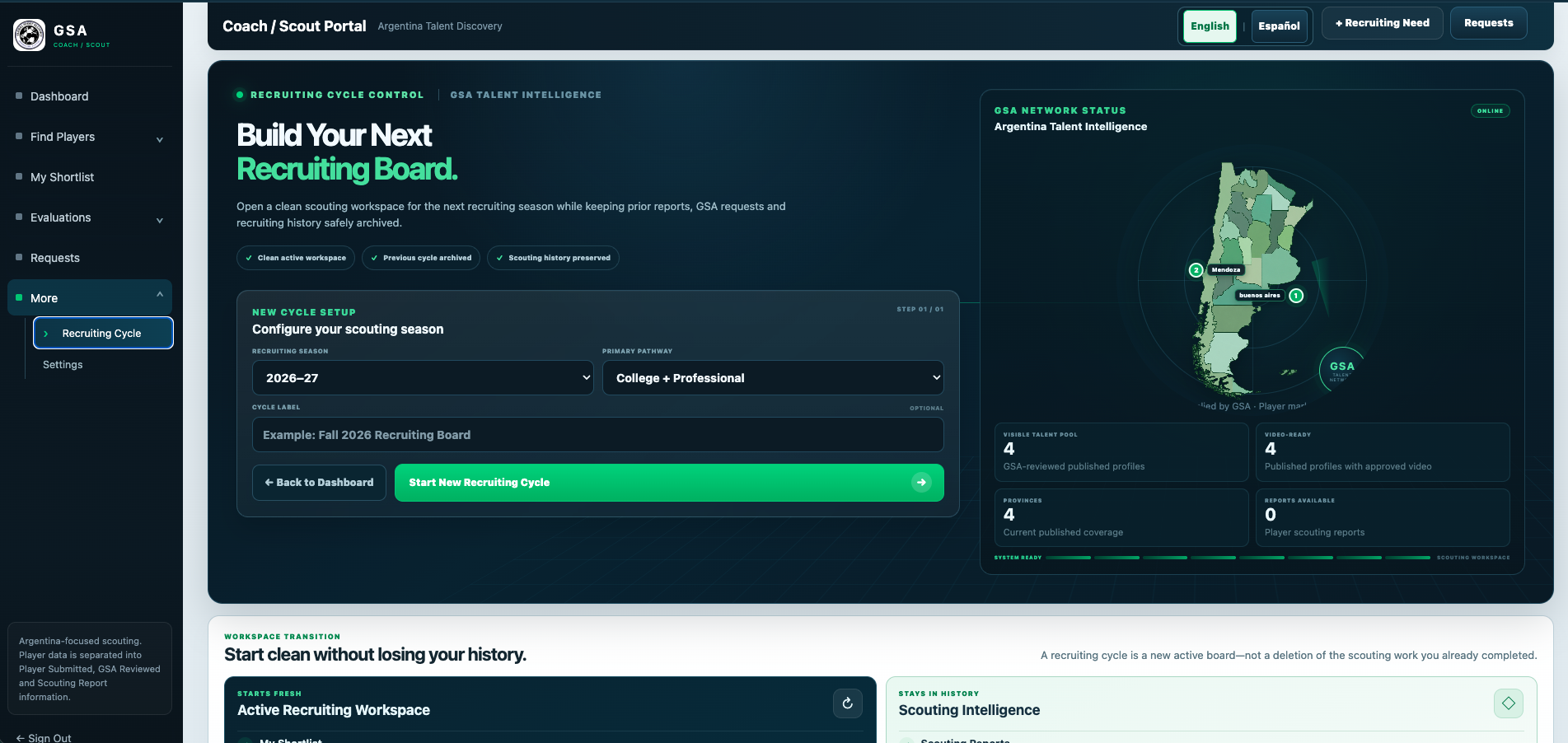This screenshot has height=743, width=1568.
Task: Click the diamond icon on Scouting Intelligence card
Action: [1509, 703]
